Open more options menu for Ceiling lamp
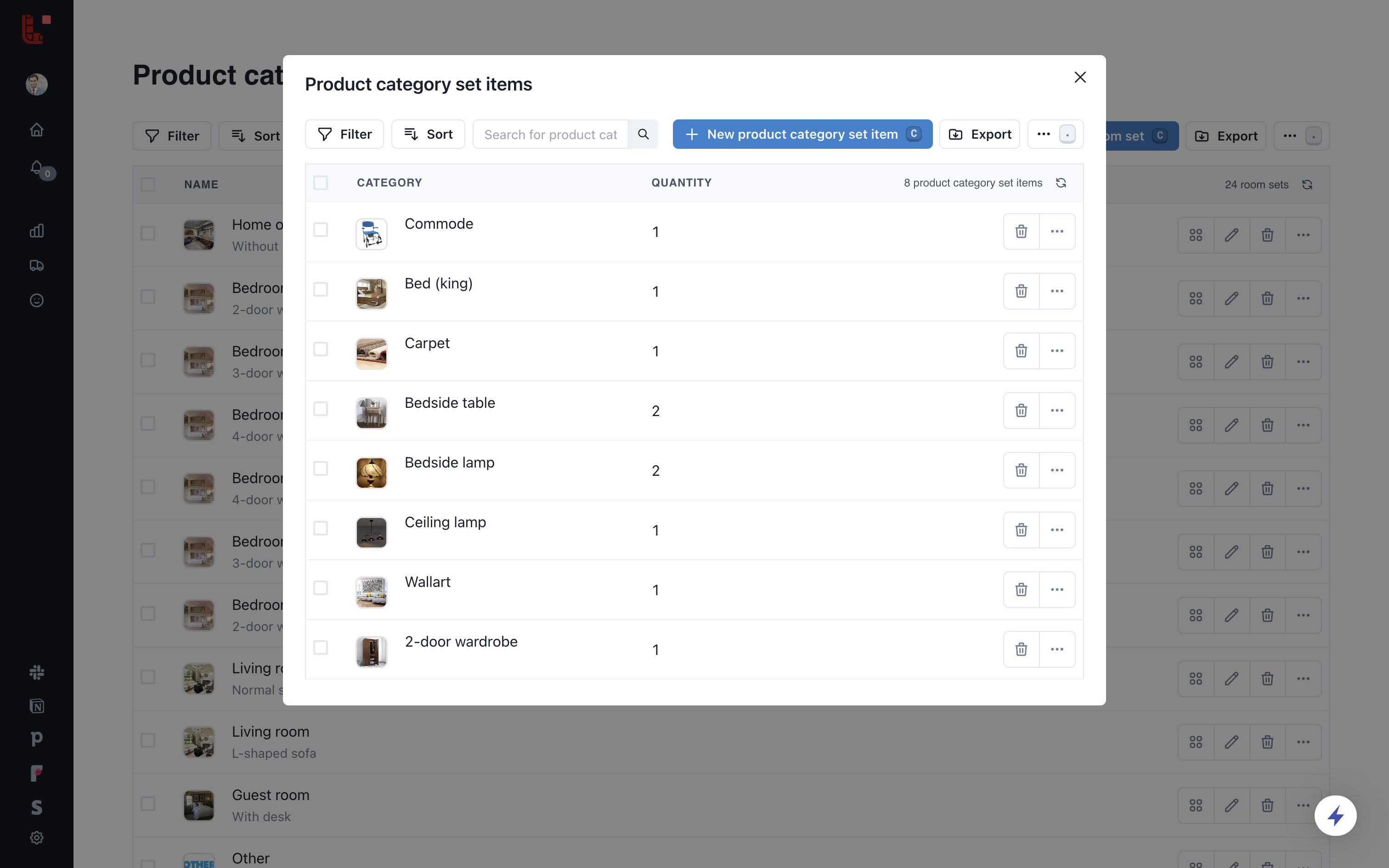Image resolution: width=1389 pixels, height=868 pixels. point(1056,530)
